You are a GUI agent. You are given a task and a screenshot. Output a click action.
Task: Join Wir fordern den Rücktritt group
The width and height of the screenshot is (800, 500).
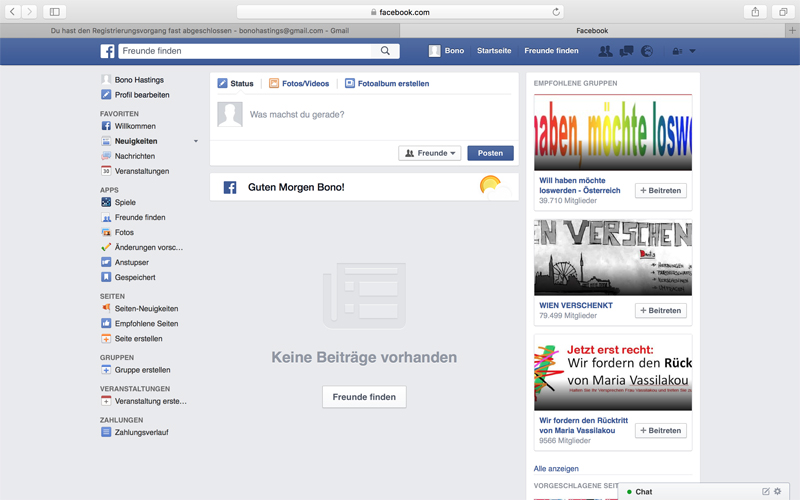tap(661, 431)
